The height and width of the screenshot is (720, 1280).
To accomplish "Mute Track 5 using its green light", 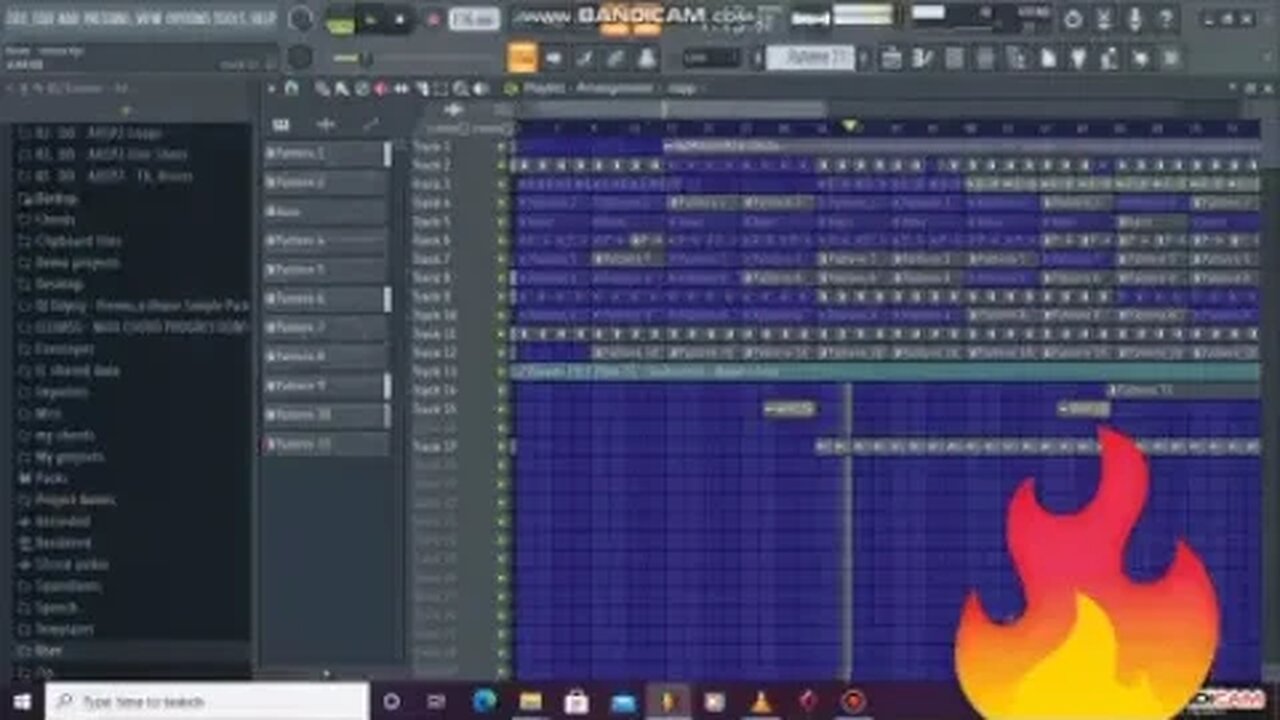I will tap(503, 222).
